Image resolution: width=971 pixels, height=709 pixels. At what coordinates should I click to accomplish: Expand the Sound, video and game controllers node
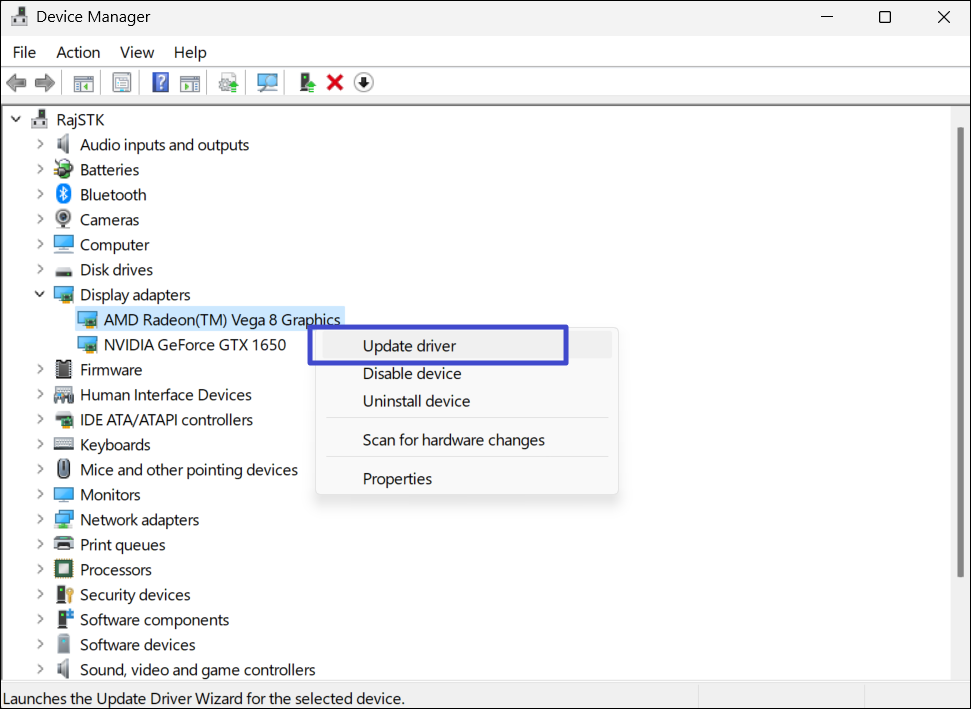[40, 670]
